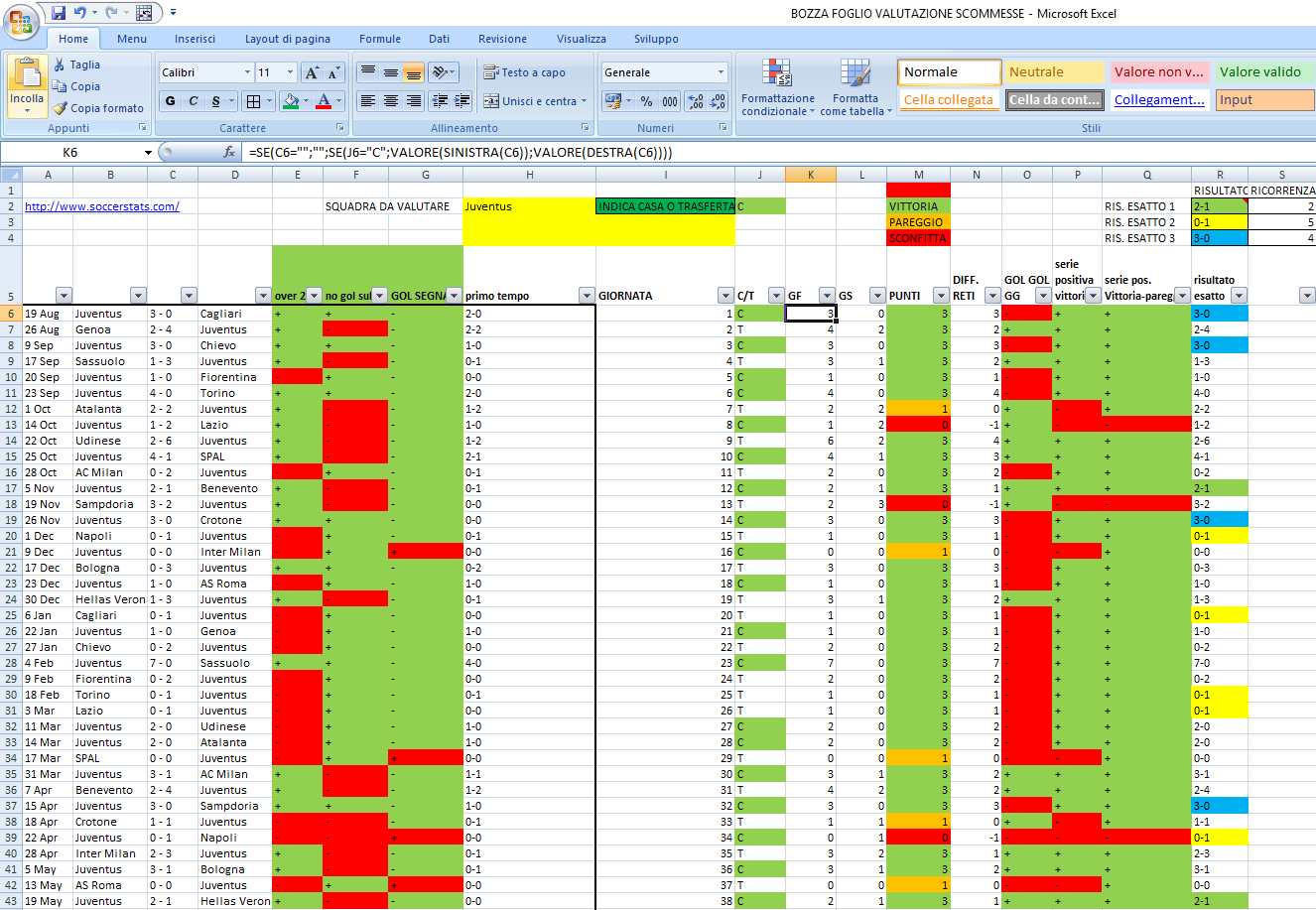Switch to Layout di pagina tab
Viewport: 1316px width, 910px height.
point(288,39)
